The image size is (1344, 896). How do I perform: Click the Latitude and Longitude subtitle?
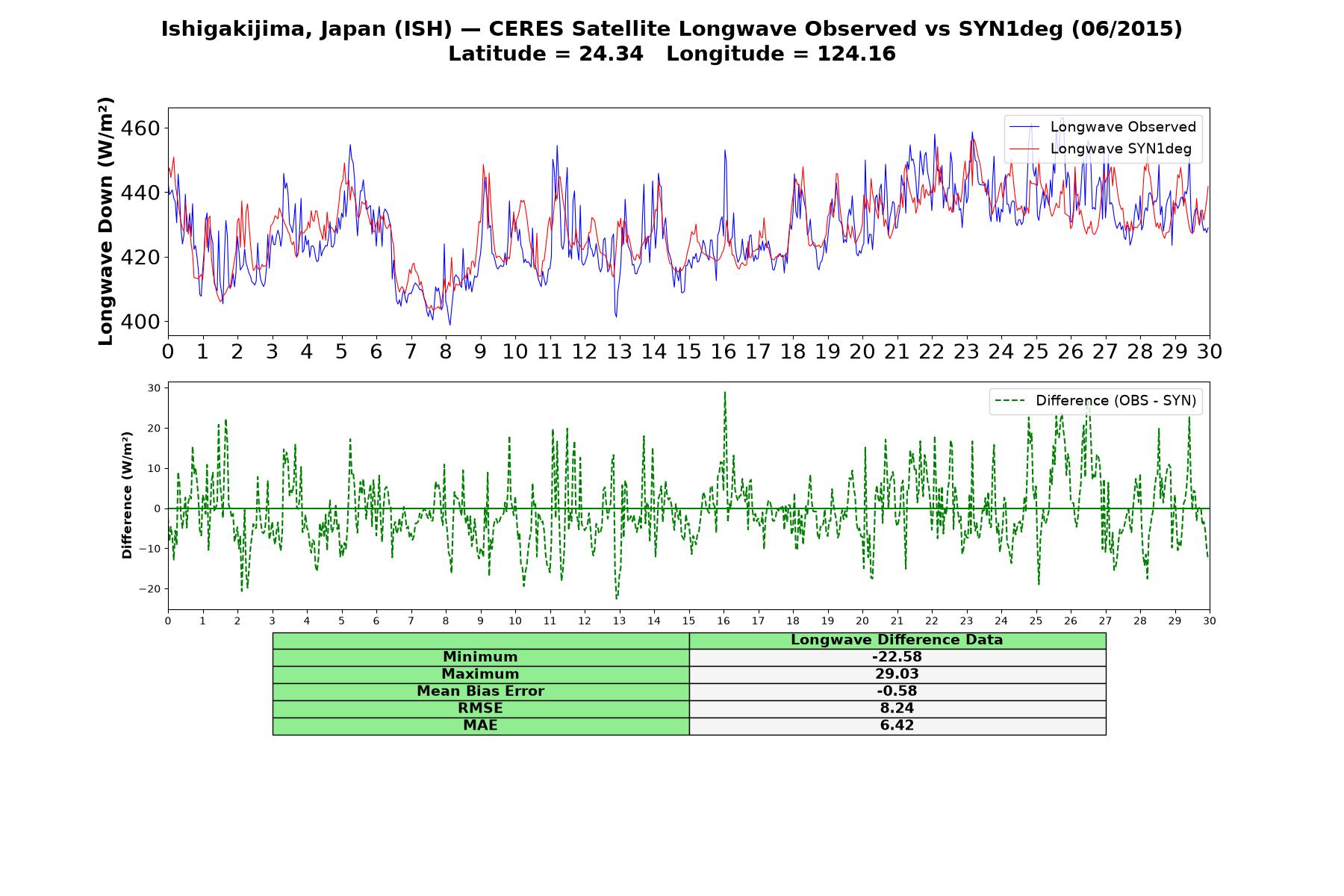[672, 54]
